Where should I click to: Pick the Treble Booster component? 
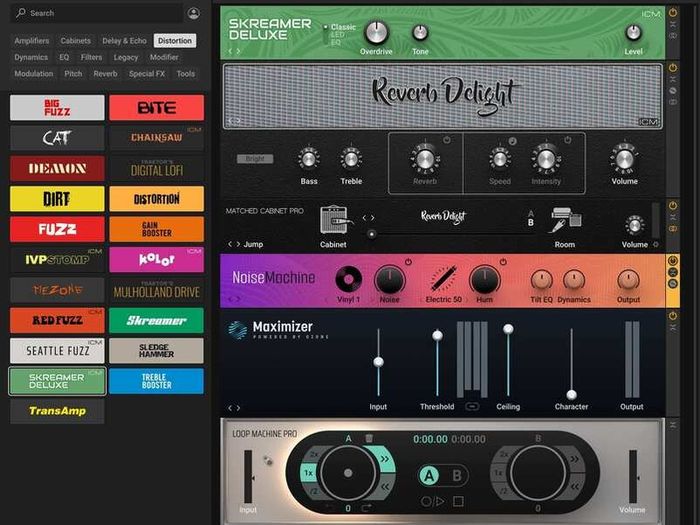[156, 381]
